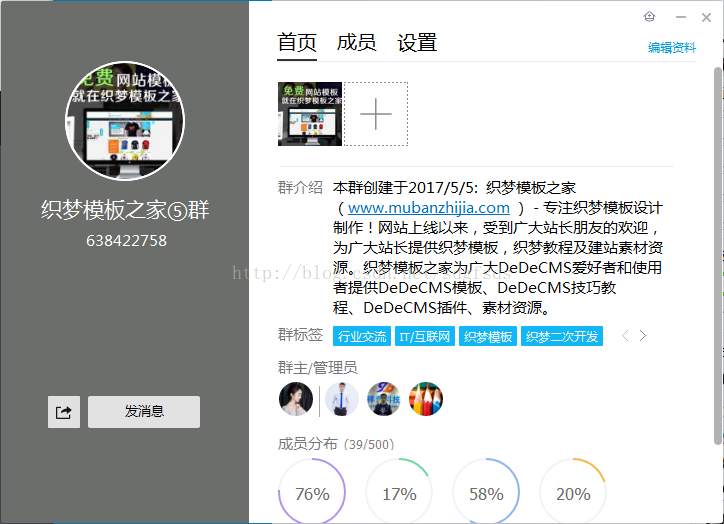Select the IT/互联网 group tag

pyautogui.click(x=425, y=336)
